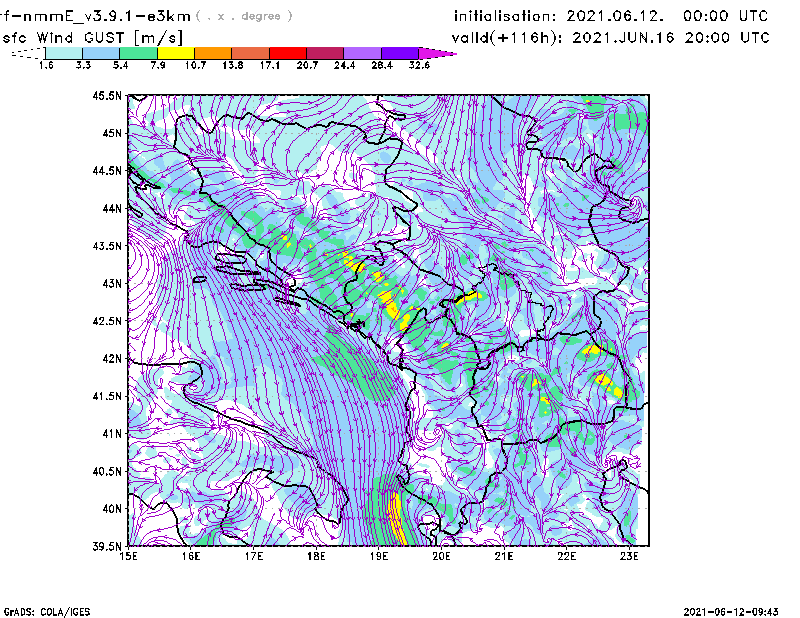Viewport: 800px width, 618px height.
Task: Click the '( . x . degree )' grey text
Action: pos(244,16)
